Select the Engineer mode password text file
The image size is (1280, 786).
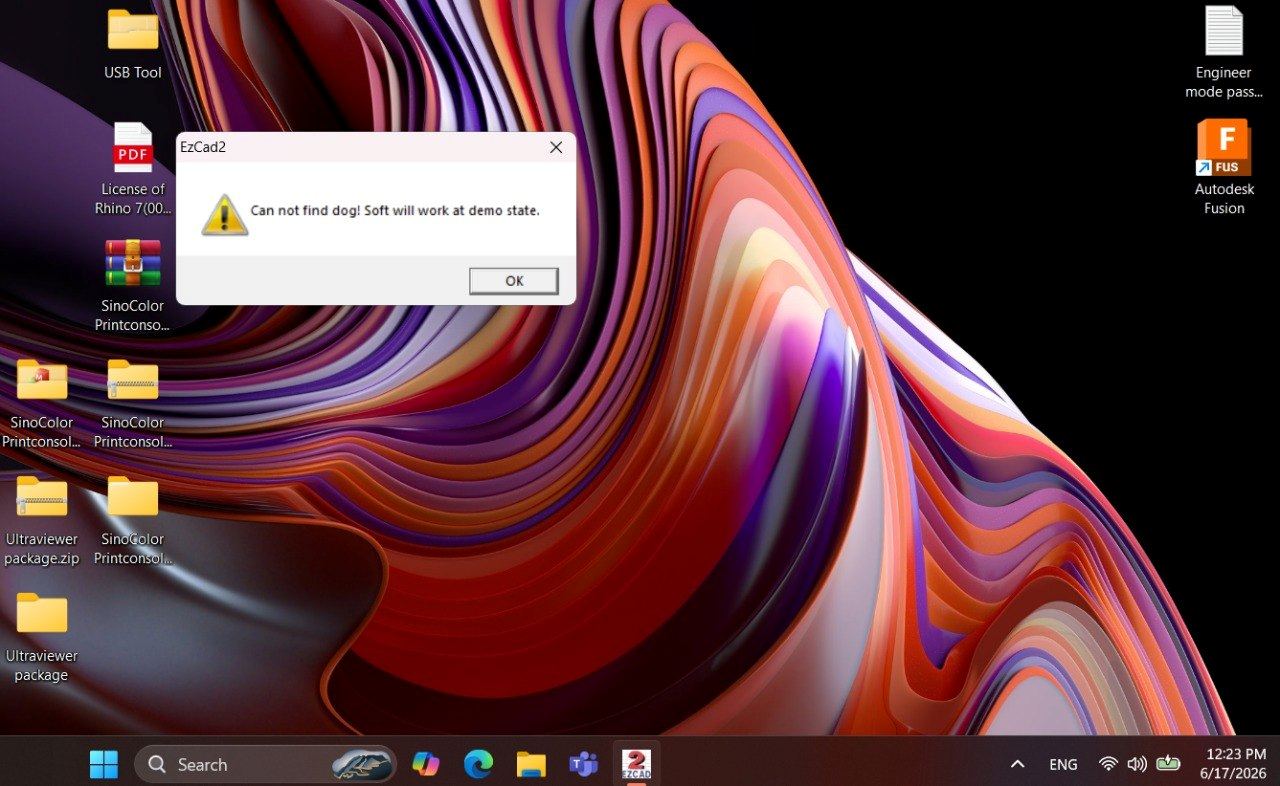click(1223, 52)
